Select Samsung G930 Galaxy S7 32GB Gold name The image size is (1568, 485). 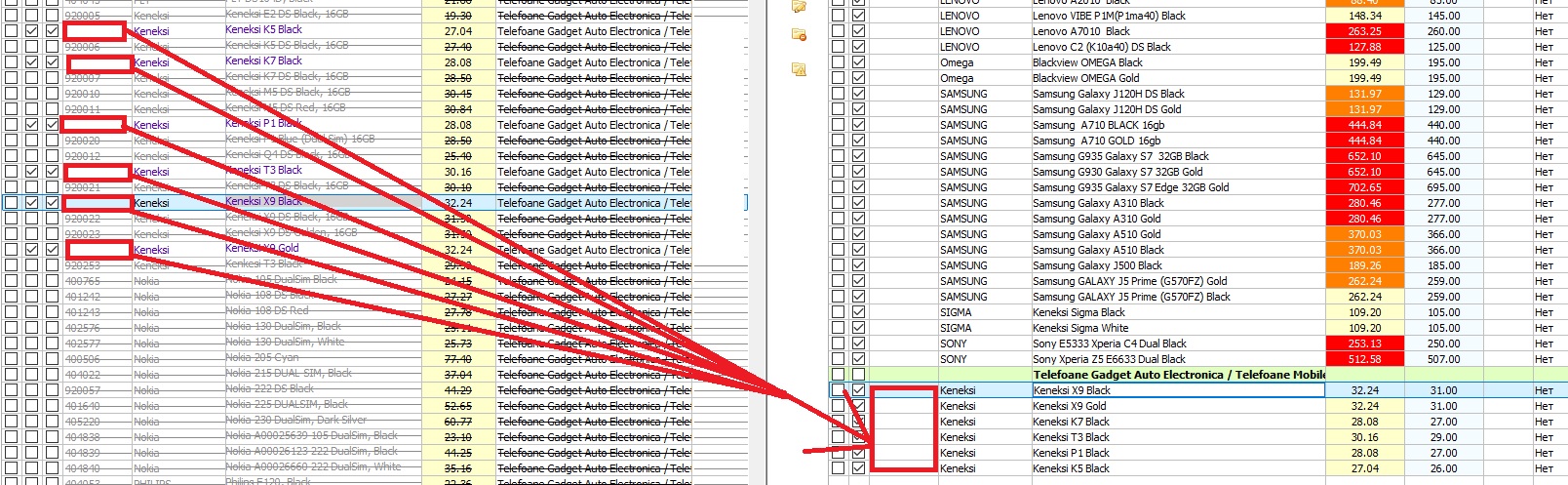1117,172
